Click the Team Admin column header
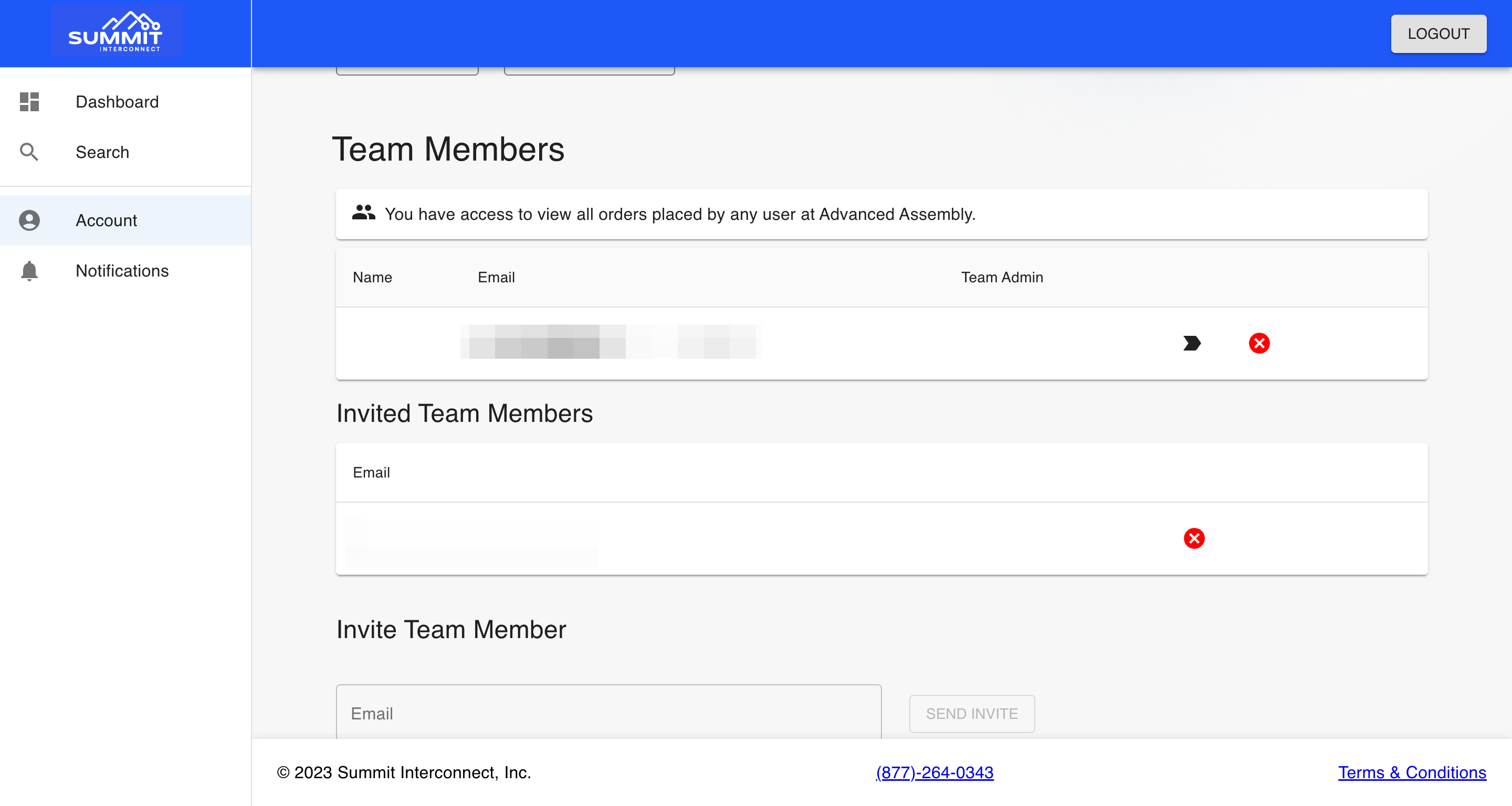The width and height of the screenshot is (1512, 806). [1002, 278]
